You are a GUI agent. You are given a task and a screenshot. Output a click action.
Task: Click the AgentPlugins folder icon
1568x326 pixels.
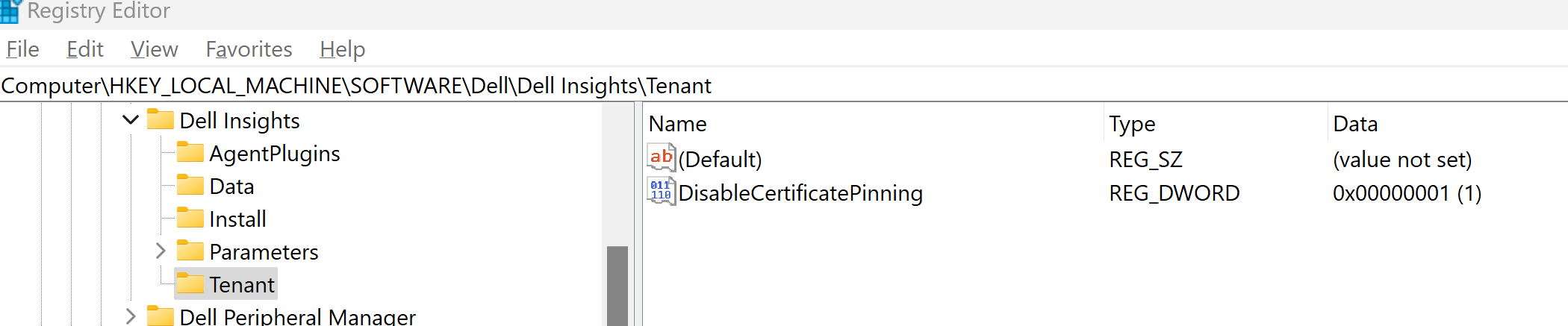pyautogui.click(x=190, y=153)
